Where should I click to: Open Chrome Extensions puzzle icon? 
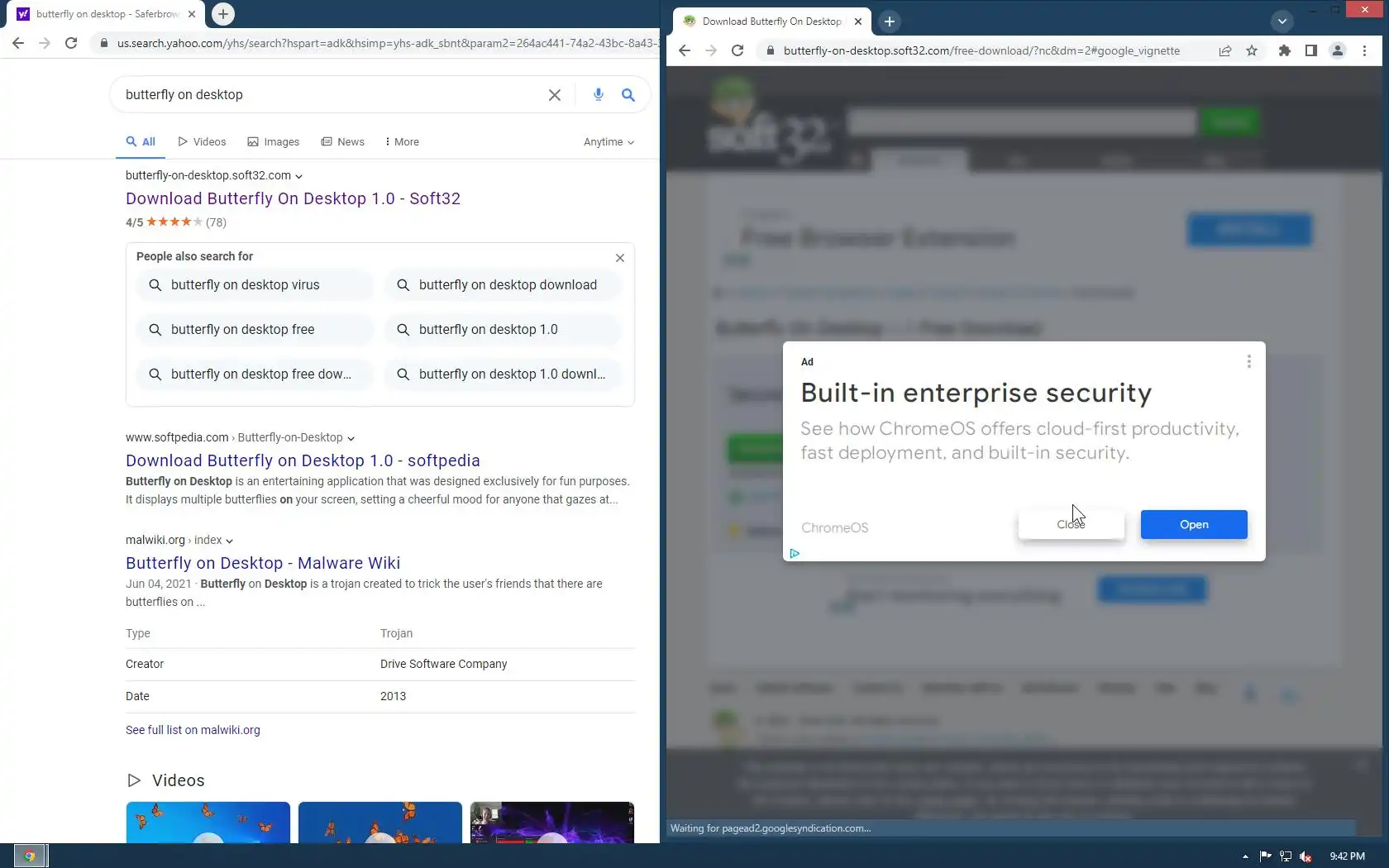[x=1284, y=50]
